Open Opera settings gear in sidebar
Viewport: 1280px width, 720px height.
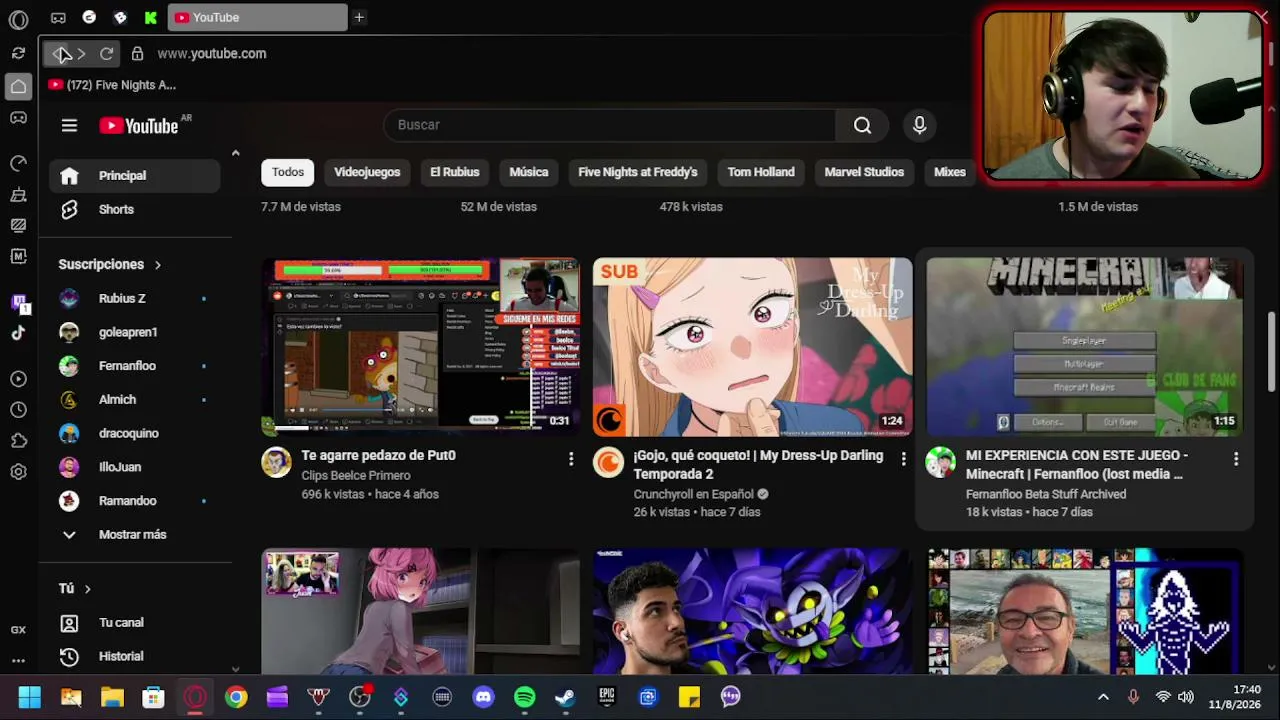(18, 472)
